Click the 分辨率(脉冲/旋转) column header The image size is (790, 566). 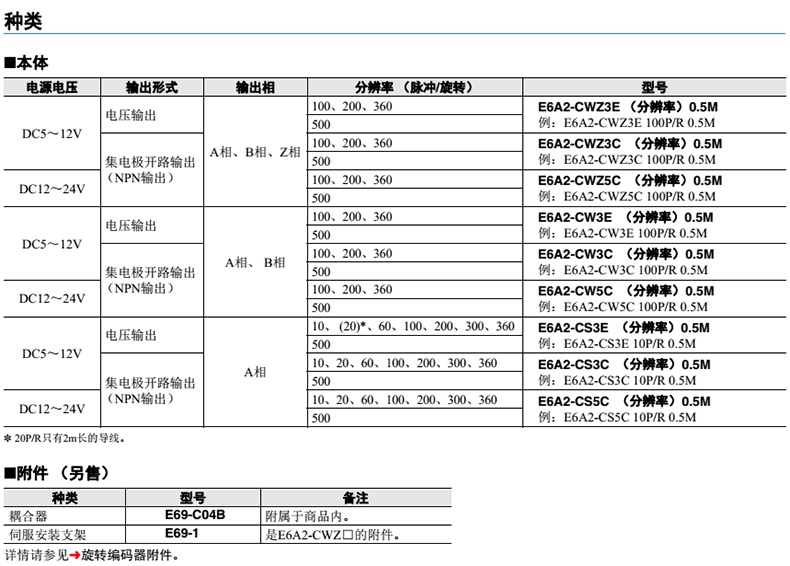coord(414,88)
